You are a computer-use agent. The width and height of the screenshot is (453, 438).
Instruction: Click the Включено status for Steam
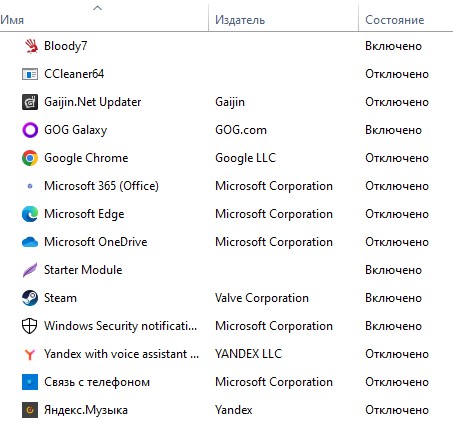[393, 298]
